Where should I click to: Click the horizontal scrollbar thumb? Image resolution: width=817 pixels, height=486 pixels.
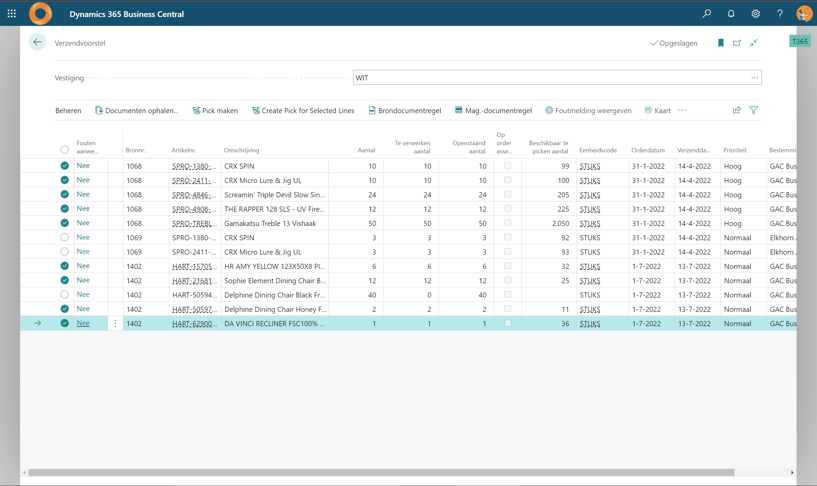[381, 472]
